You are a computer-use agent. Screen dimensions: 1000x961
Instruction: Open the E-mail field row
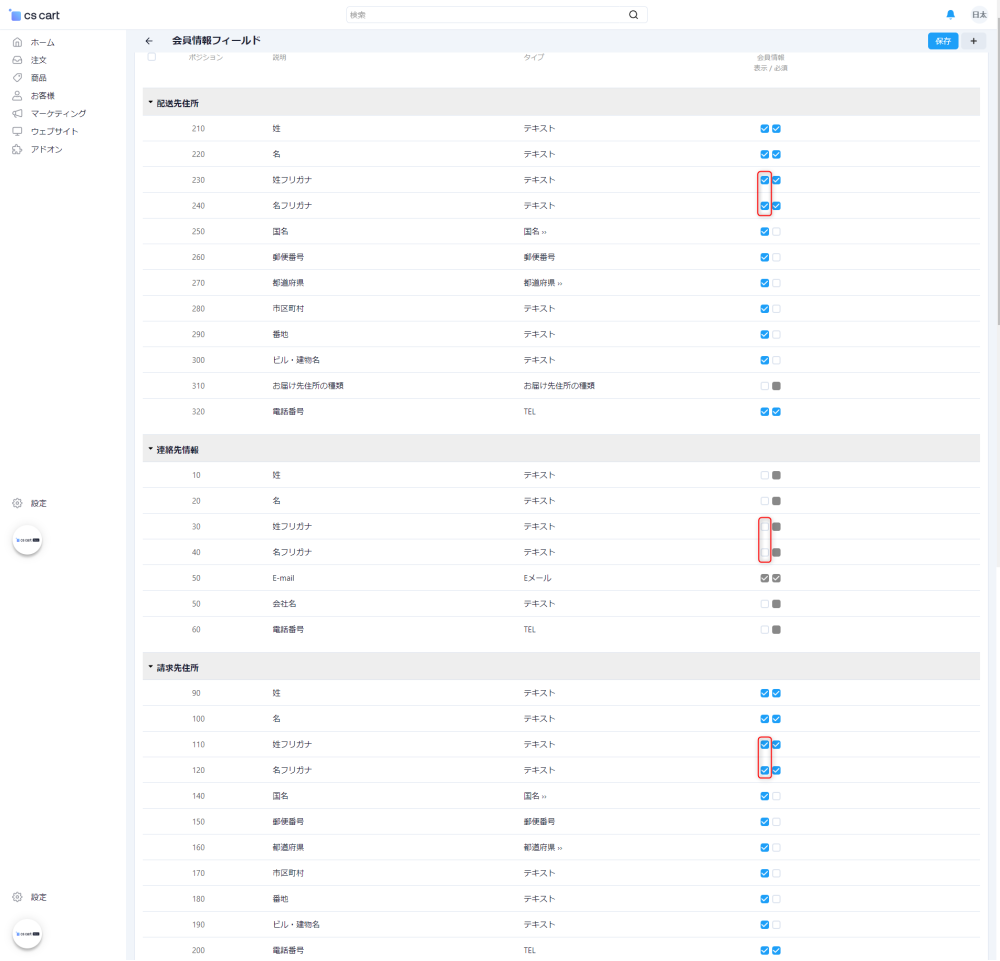(283, 578)
